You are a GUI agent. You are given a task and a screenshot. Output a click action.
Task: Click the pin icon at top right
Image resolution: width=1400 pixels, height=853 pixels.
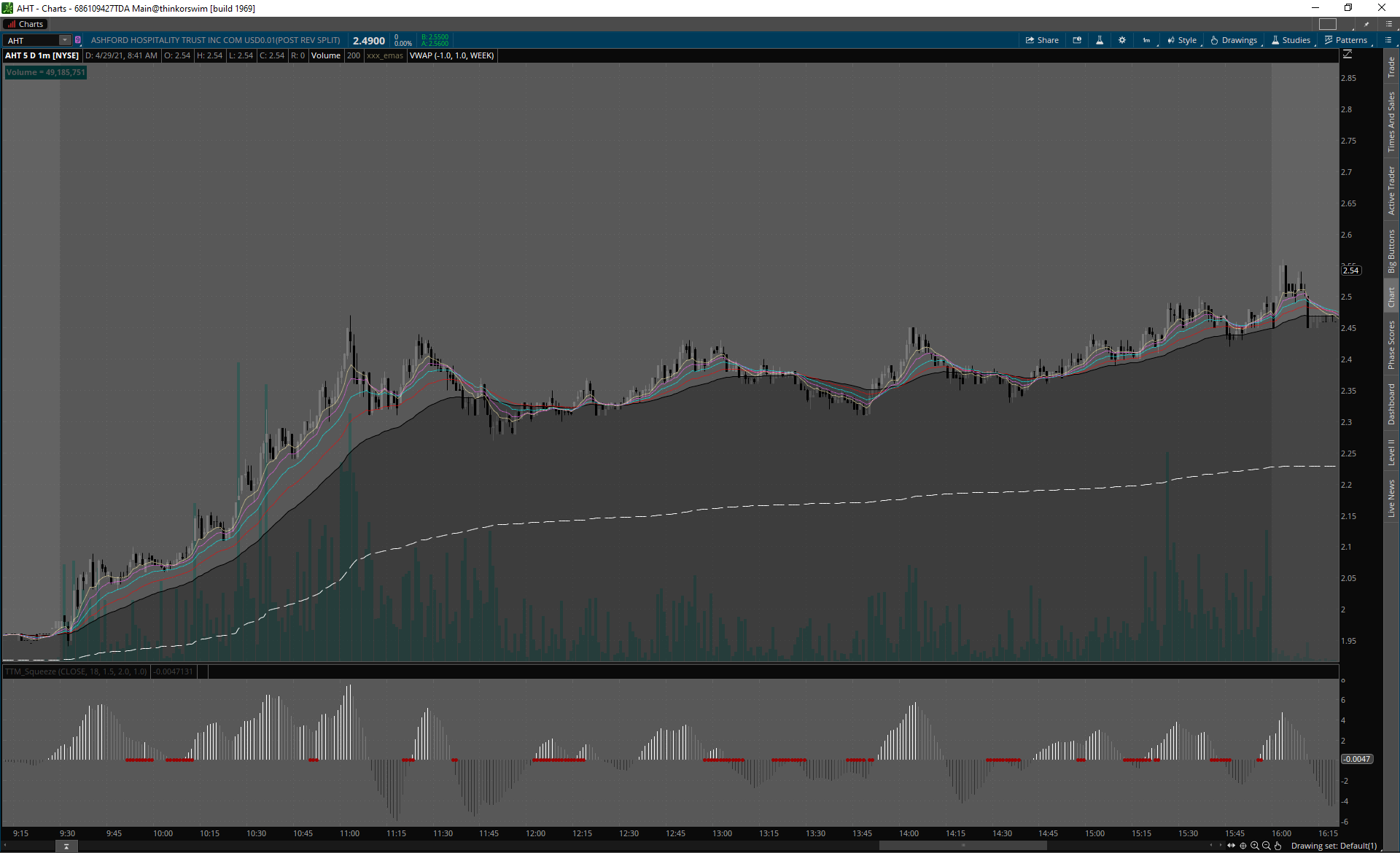click(x=1366, y=24)
